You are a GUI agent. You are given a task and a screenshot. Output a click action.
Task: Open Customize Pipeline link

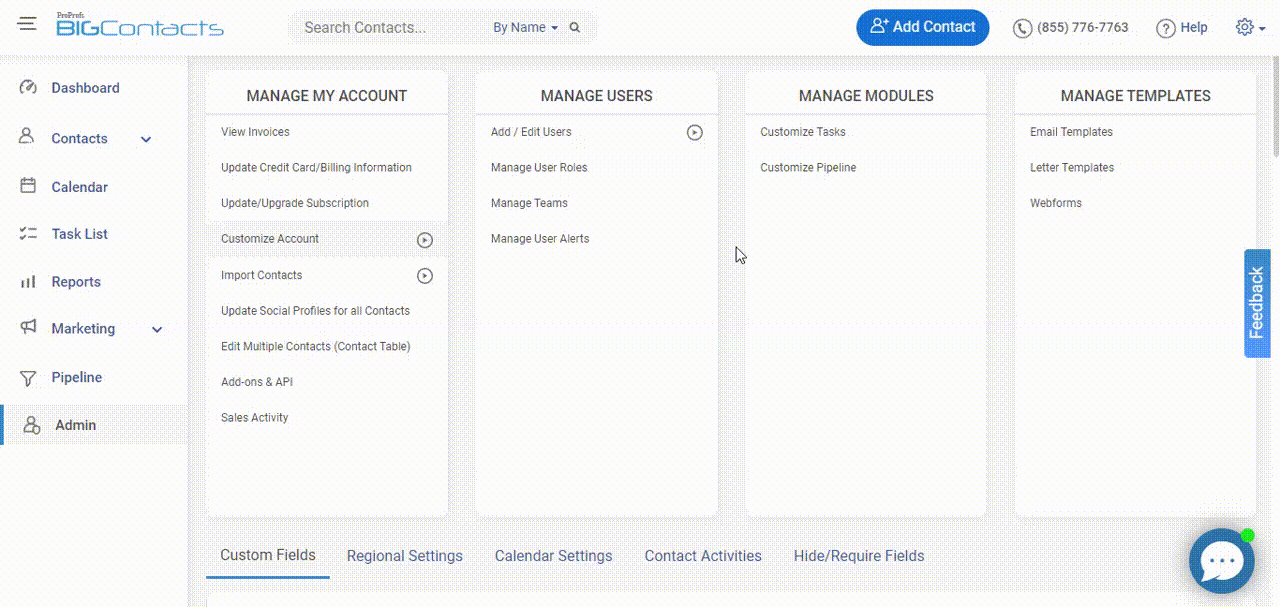tap(808, 168)
